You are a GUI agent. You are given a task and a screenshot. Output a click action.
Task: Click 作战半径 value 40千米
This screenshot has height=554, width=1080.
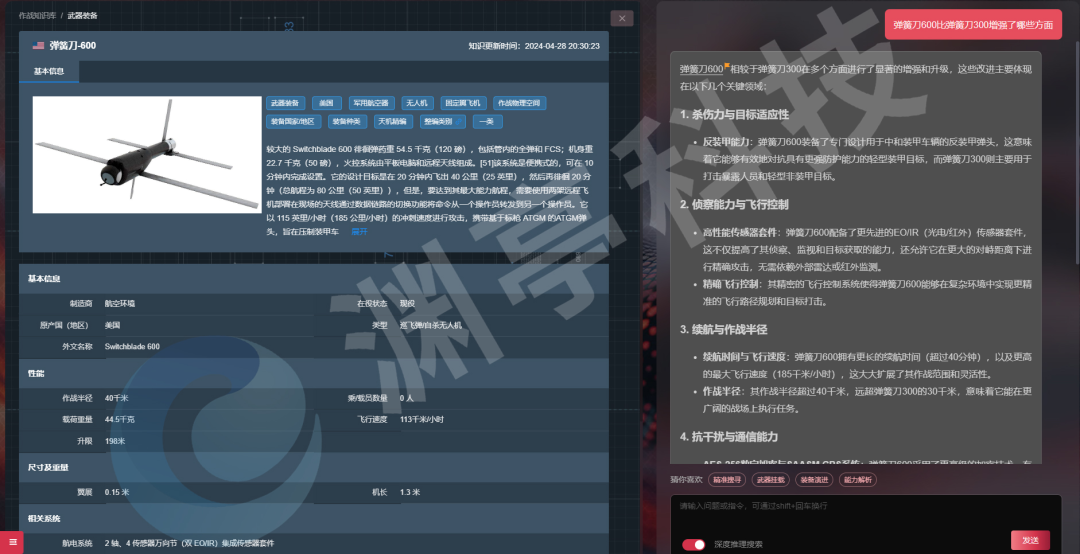pyautogui.click(x=116, y=398)
